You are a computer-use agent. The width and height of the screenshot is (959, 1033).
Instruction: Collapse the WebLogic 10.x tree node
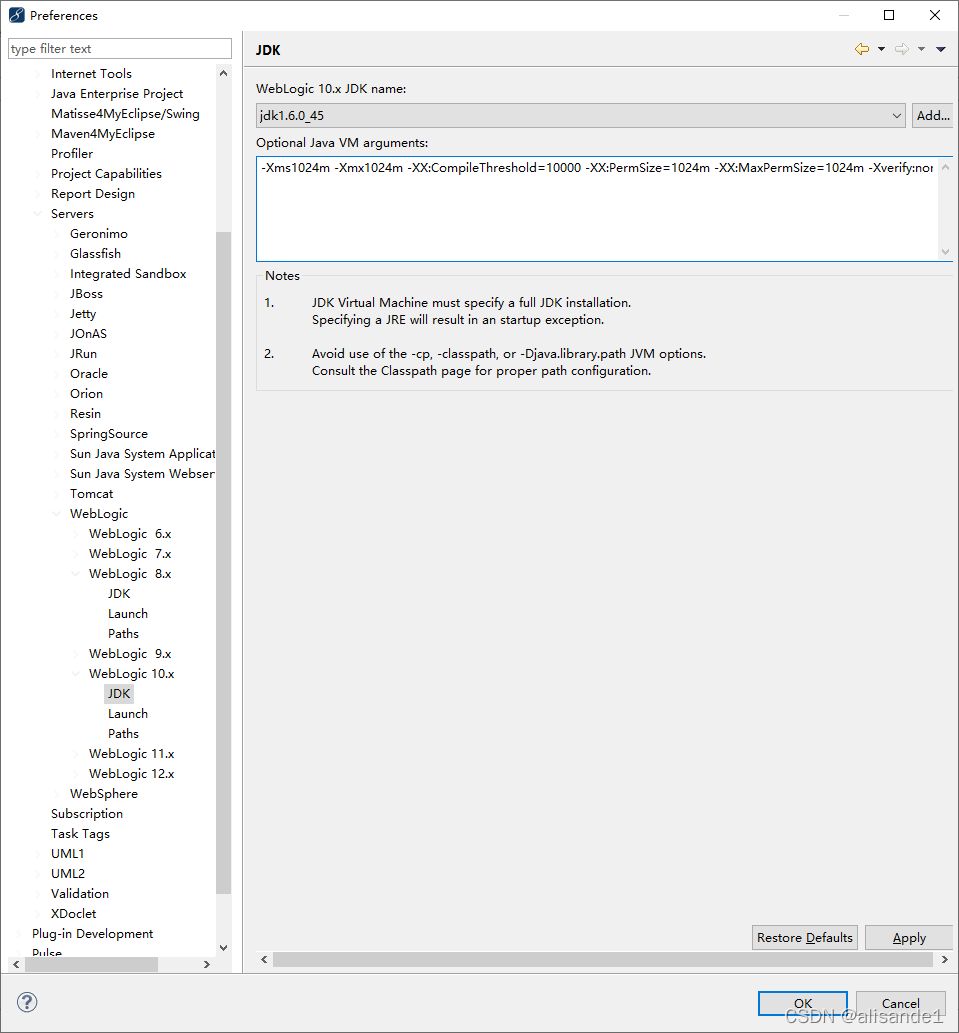click(77, 673)
